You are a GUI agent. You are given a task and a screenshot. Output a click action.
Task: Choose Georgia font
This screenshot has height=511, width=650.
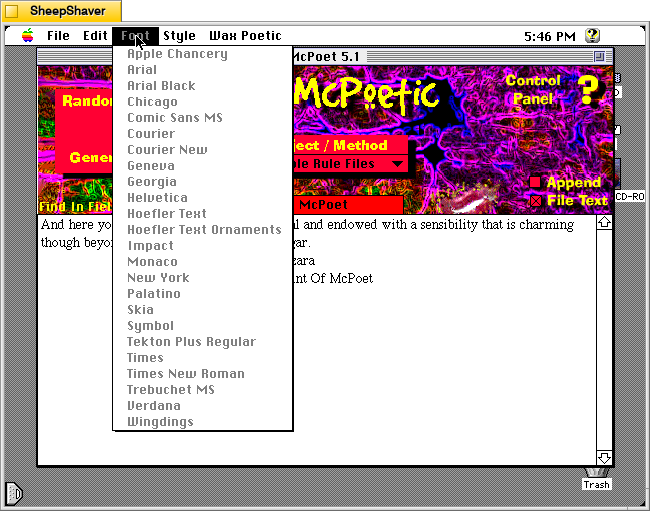203,182
